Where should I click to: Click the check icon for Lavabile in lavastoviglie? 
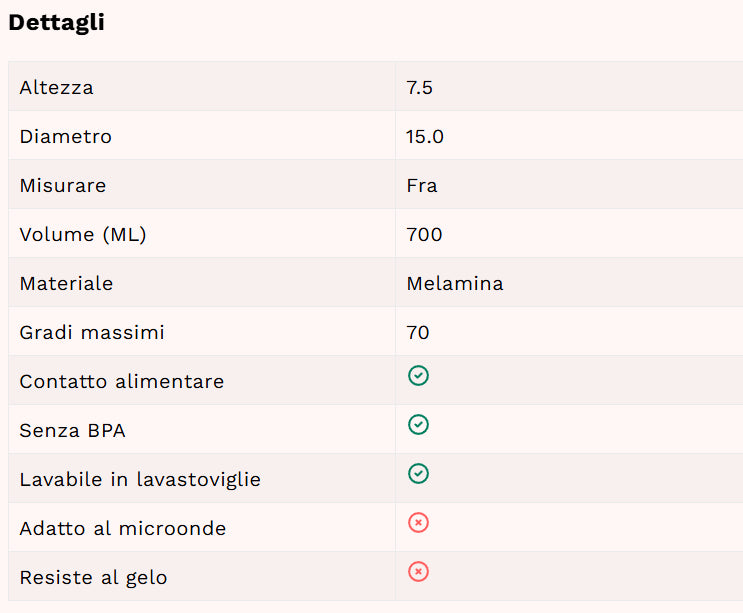coord(418,474)
